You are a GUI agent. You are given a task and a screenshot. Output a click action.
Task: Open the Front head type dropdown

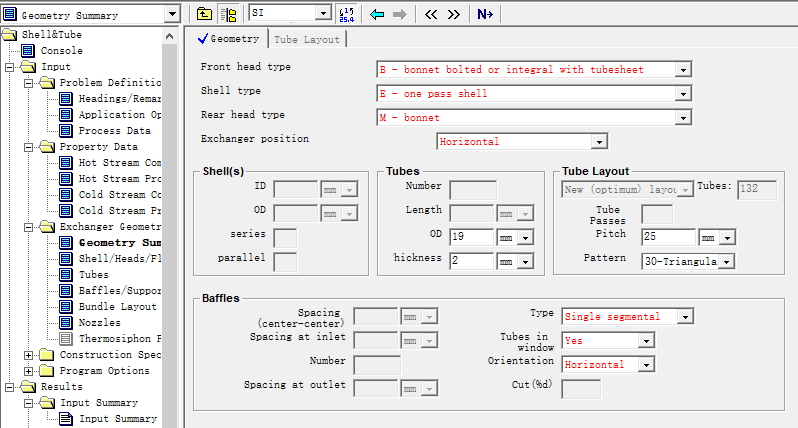click(683, 70)
